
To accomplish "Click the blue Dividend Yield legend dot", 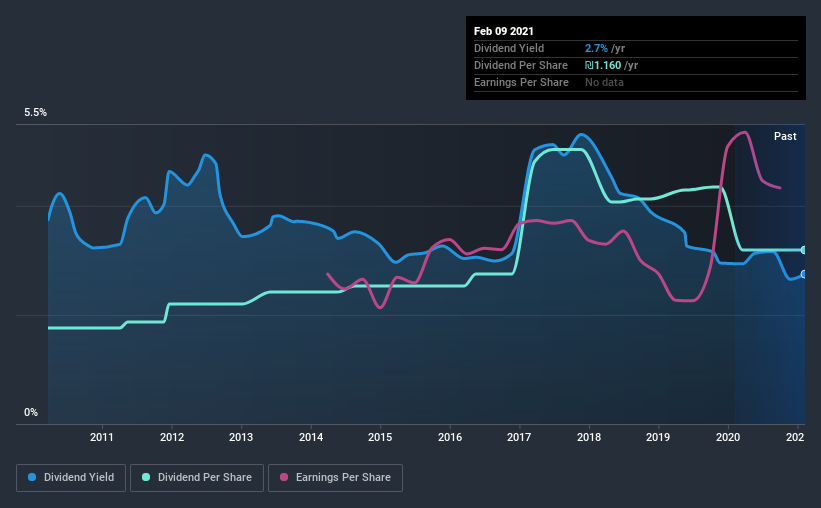I will click(x=32, y=477).
